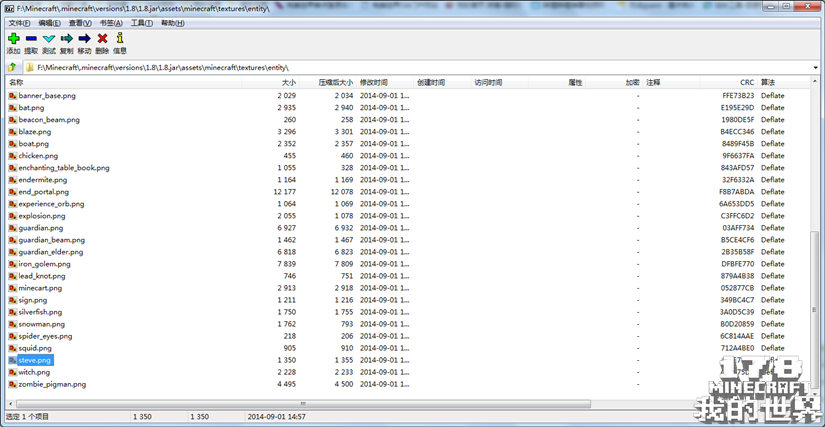Open the Help (帮助) menu
This screenshot has height=427, width=825.
pyautogui.click(x=173, y=23)
